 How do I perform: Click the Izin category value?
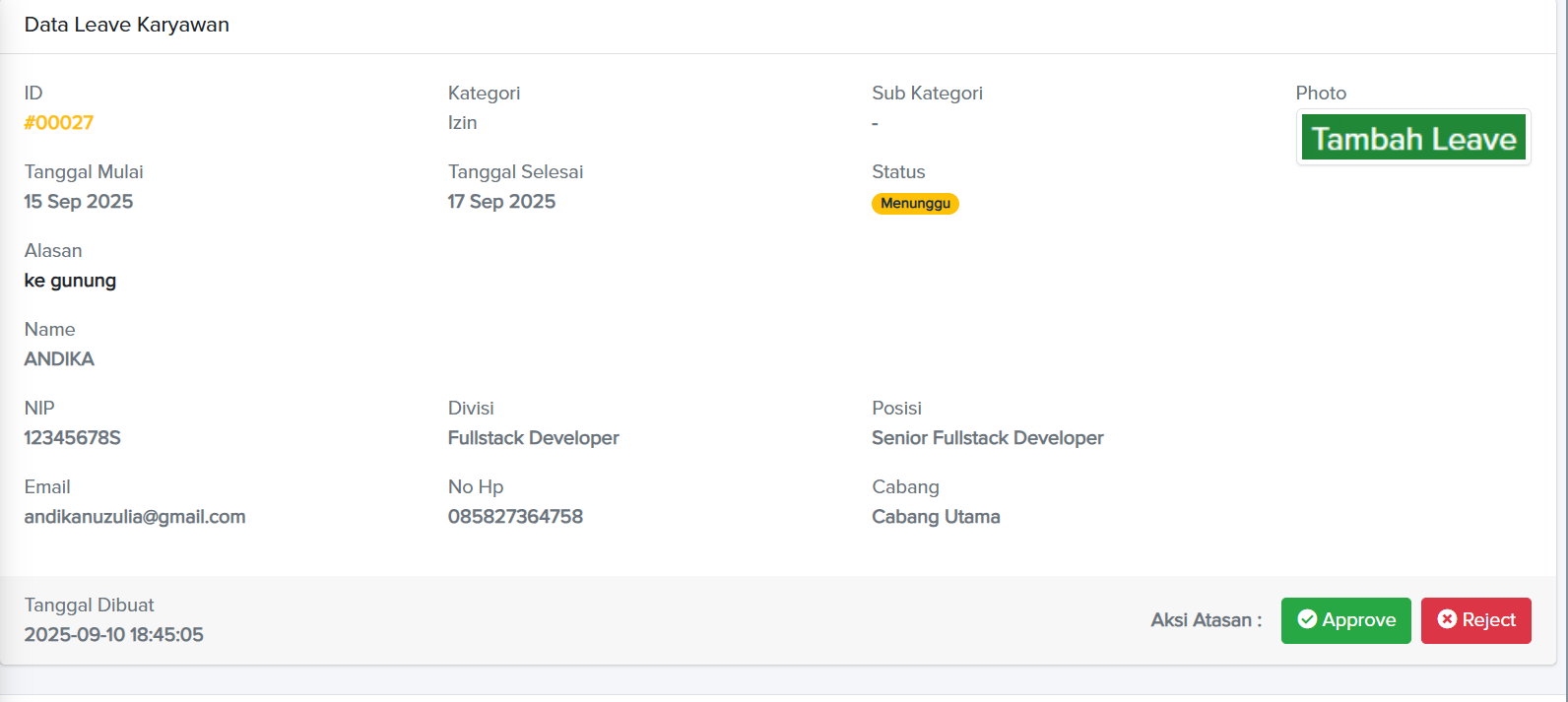pos(462,123)
